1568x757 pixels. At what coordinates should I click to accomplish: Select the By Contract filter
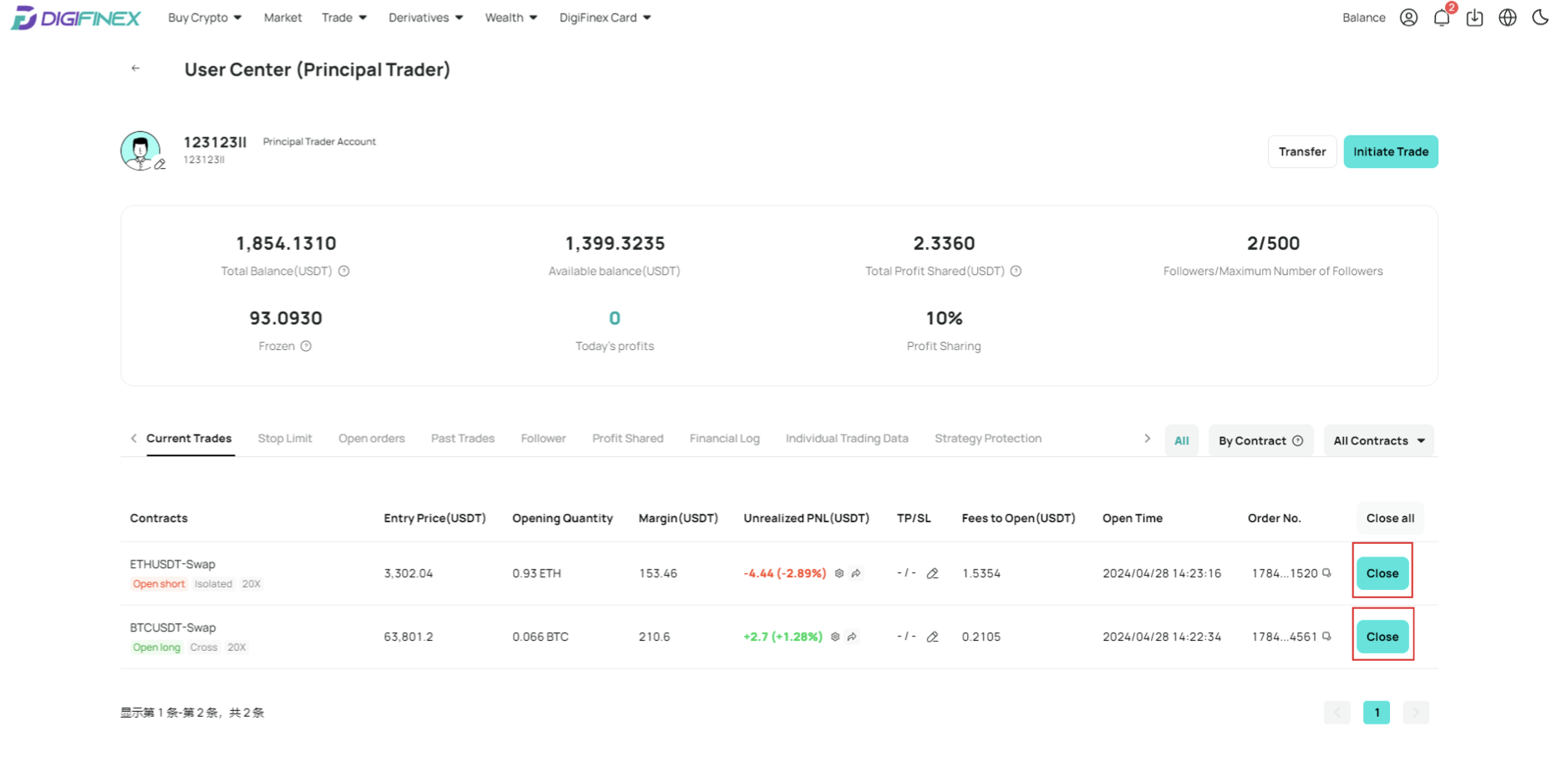(1260, 440)
